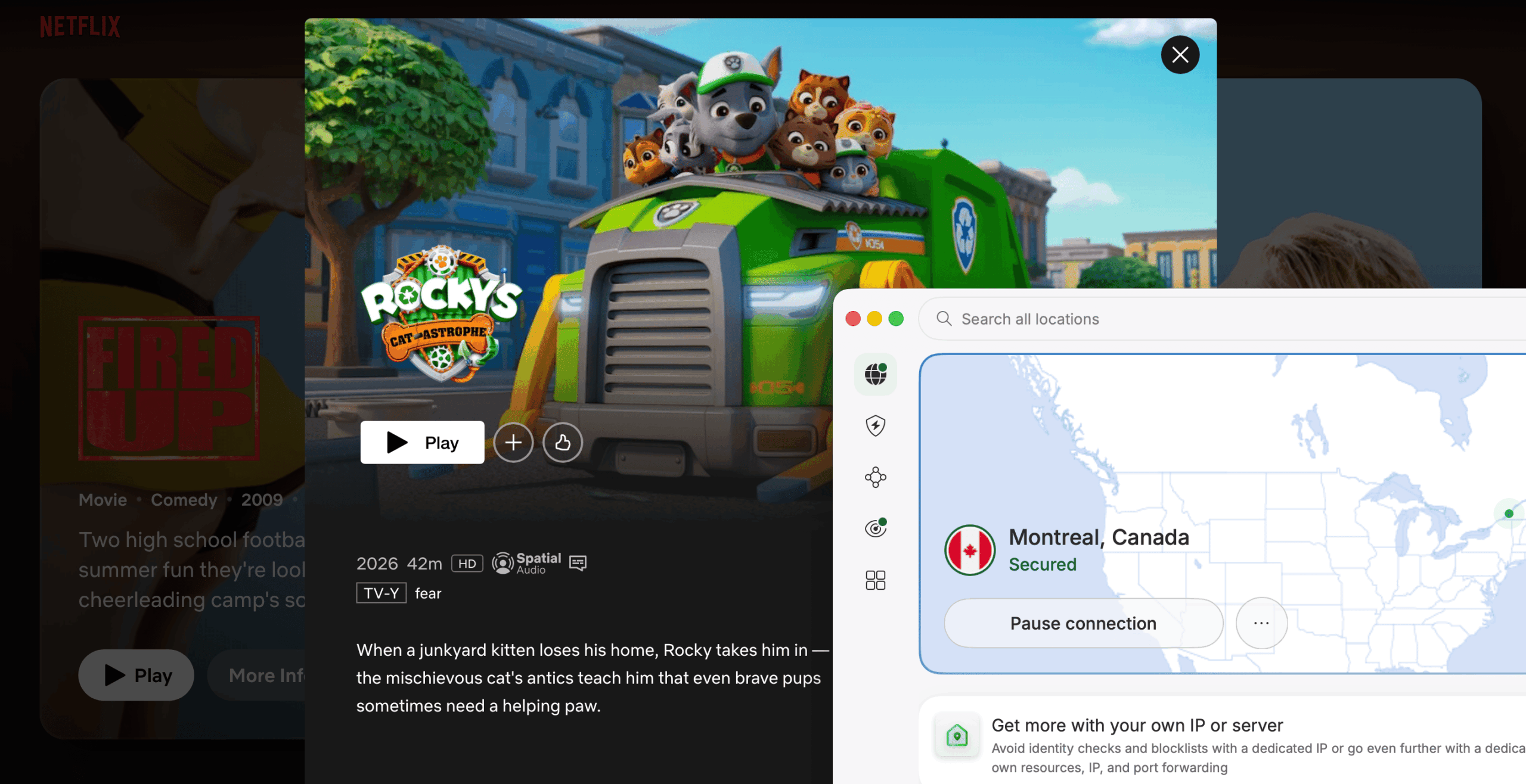Click the TV-Y rating badge
1526x784 pixels.
(x=381, y=593)
